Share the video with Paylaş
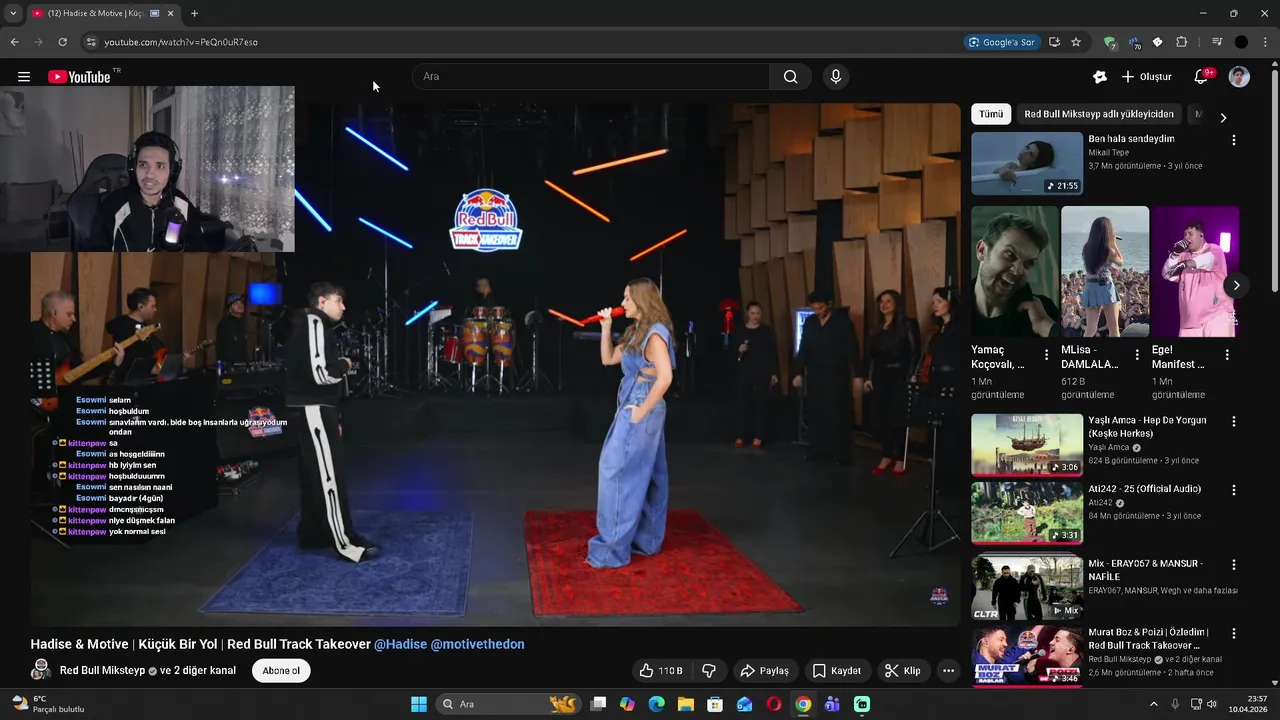The height and width of the screenshot is (720, 1280). tap(764, 671)
